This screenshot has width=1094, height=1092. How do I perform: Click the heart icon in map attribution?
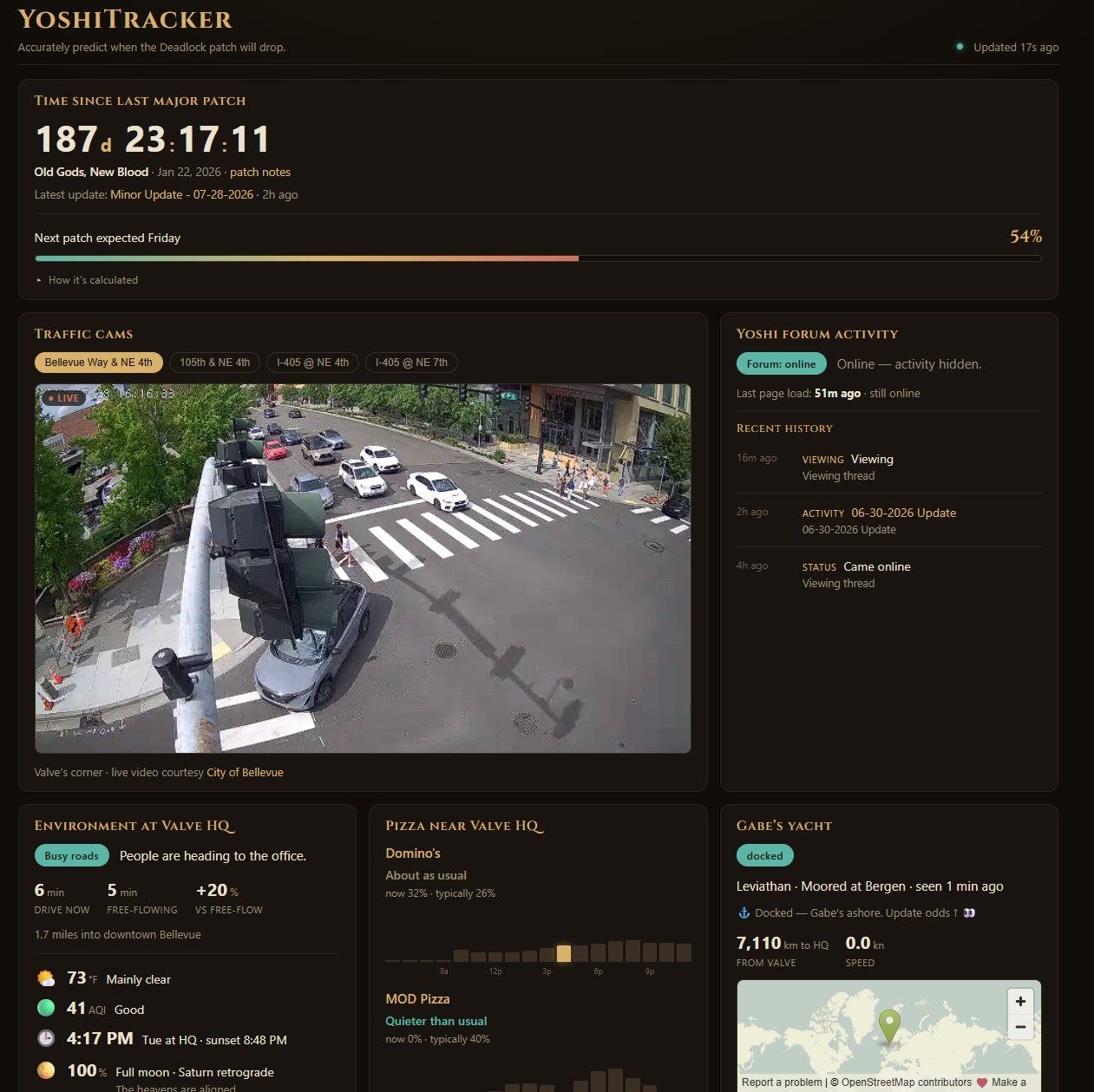coord(981,1082)
